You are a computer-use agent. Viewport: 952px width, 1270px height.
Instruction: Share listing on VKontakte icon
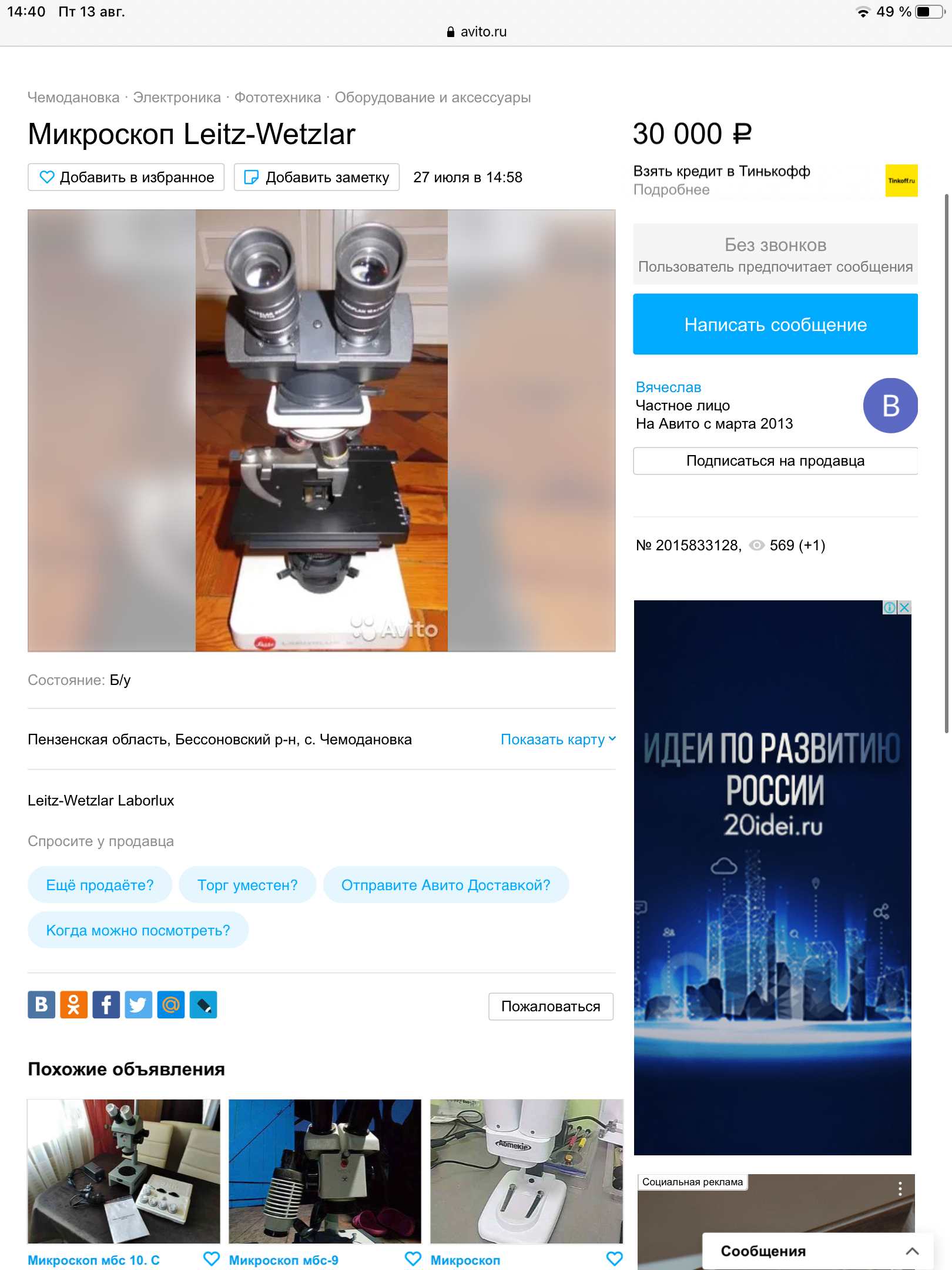[41, 1005]
